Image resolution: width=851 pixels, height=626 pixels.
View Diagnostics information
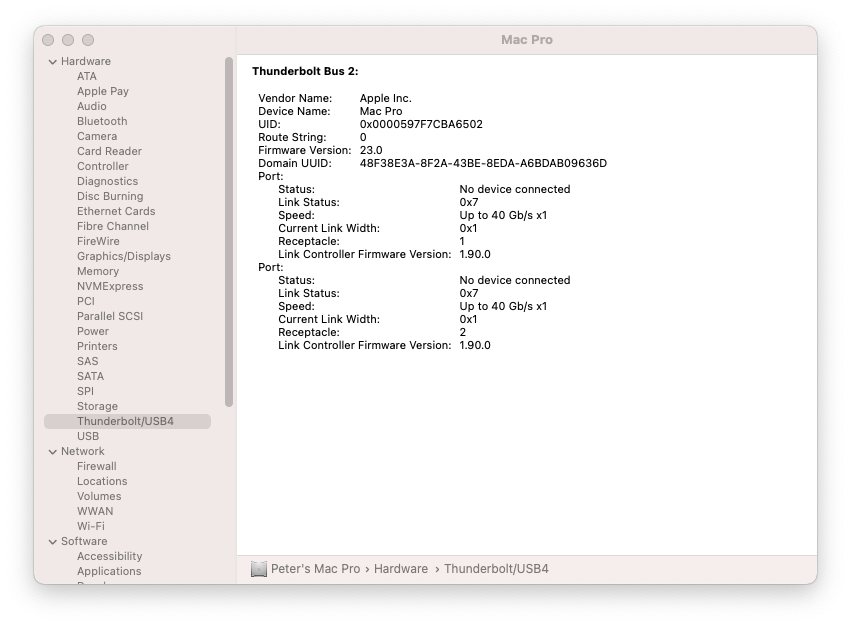tap(107, 181)
